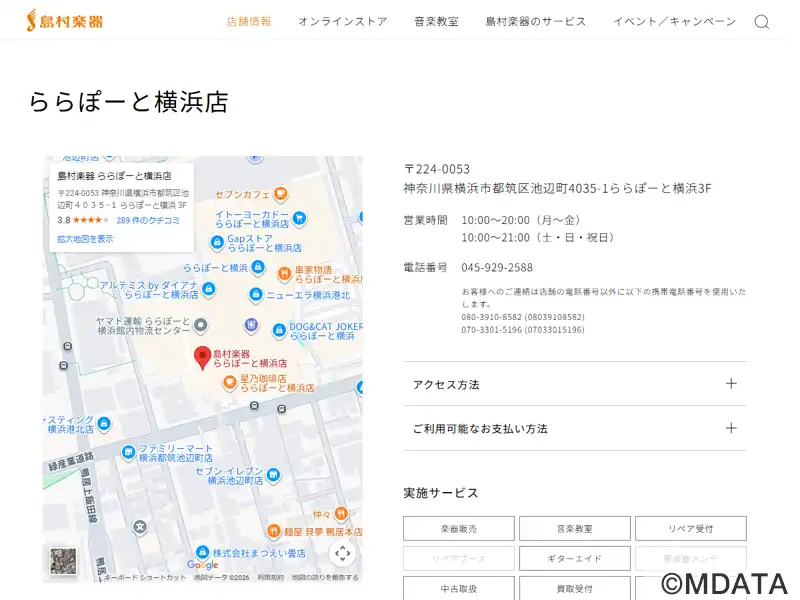Click 拡大地図を表示 link

click(x=85, y=239)
